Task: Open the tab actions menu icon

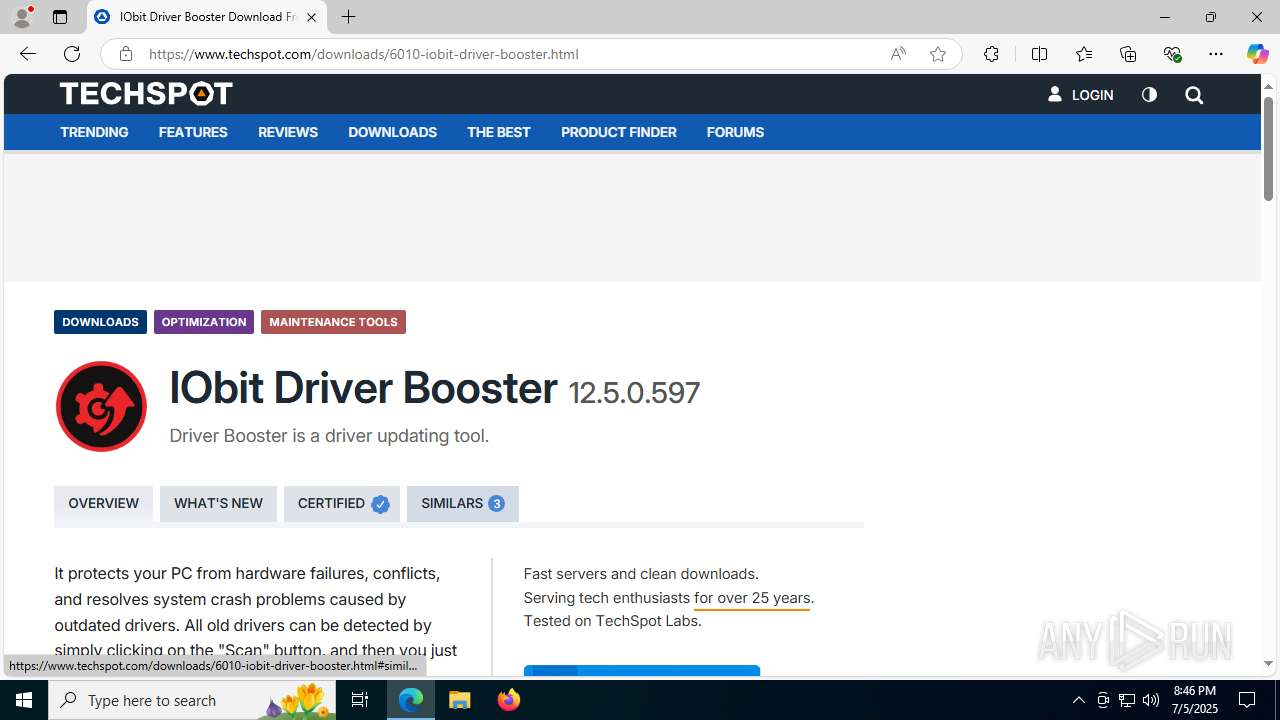Action: click(60, 17)
